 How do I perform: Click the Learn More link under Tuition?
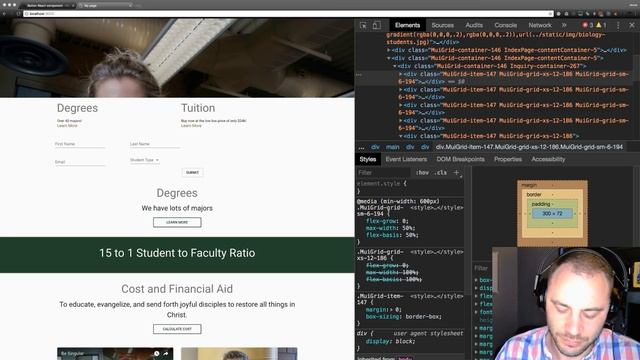(x=191, y=126)
